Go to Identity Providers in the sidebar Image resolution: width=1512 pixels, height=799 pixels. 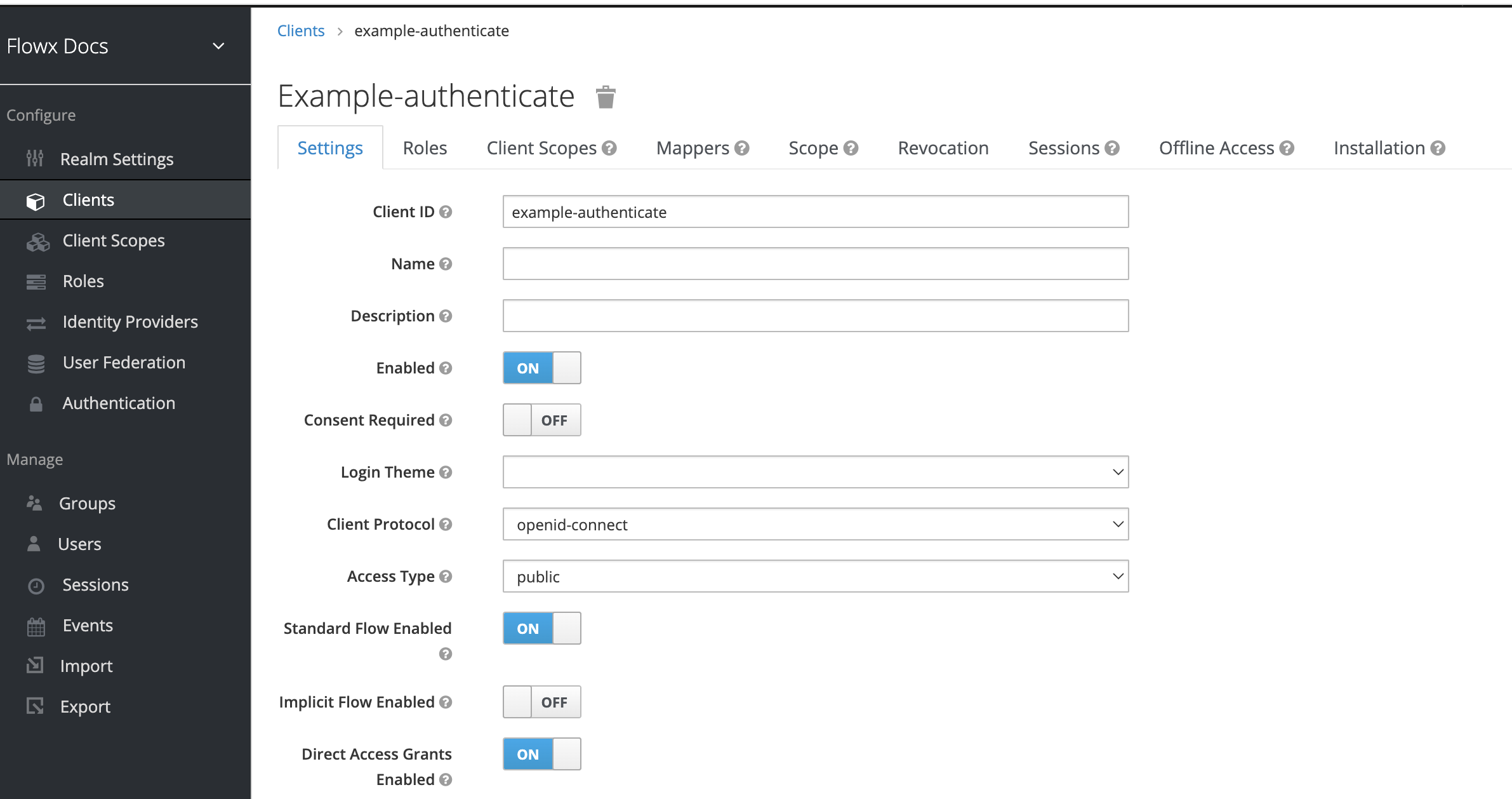point(129,322)
